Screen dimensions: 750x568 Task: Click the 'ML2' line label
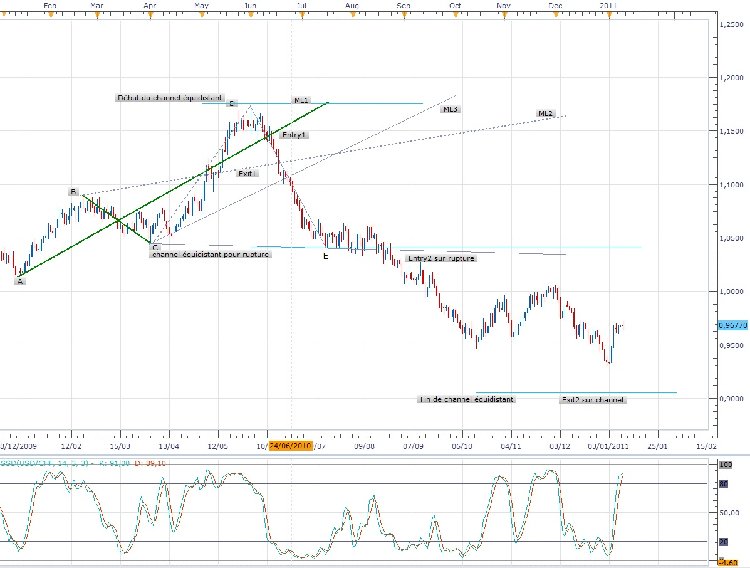click(x=546, y=115)
